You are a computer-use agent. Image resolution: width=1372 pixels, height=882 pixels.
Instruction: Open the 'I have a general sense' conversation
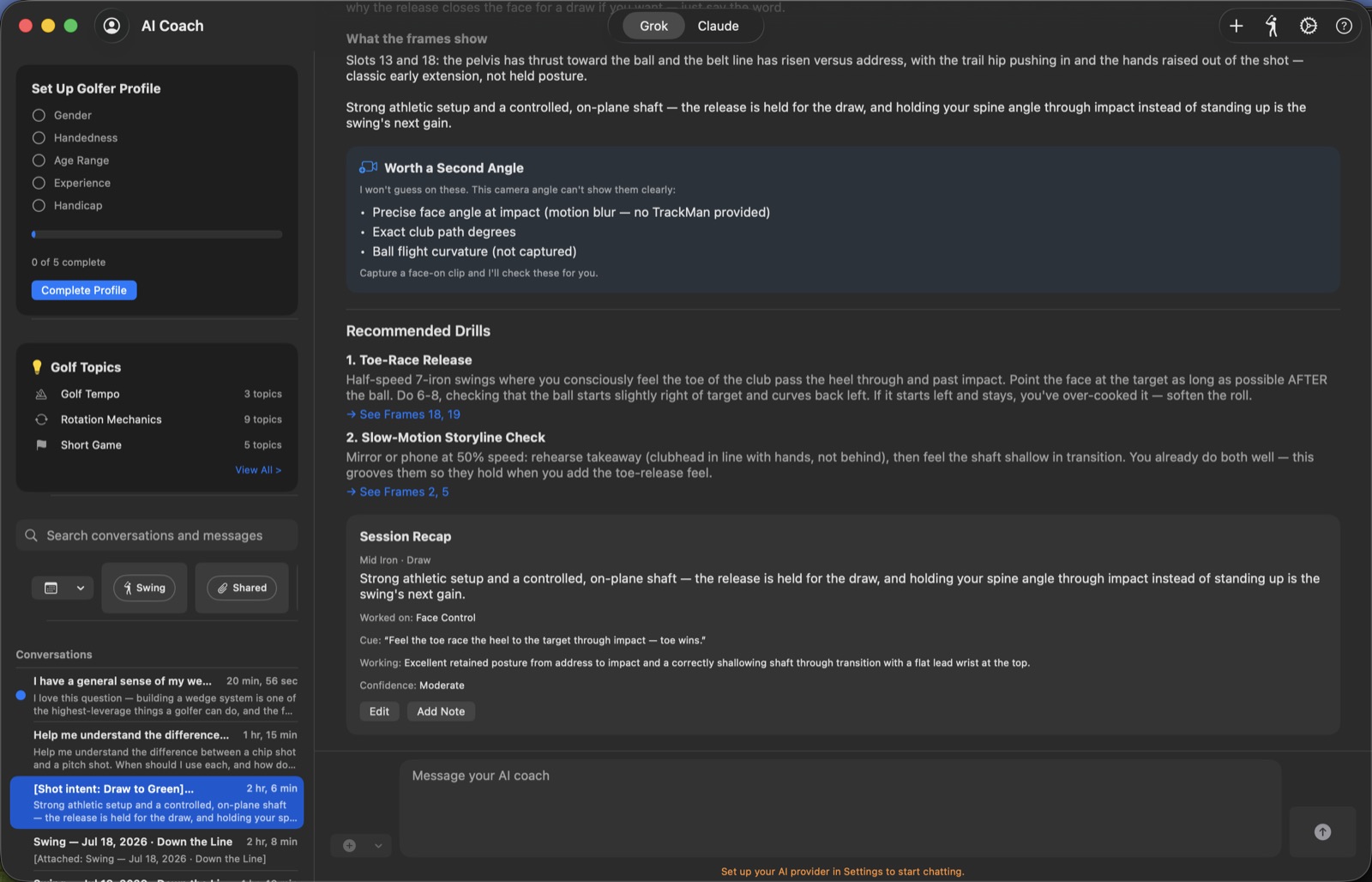pyautogui.click(x=157, y=696)
